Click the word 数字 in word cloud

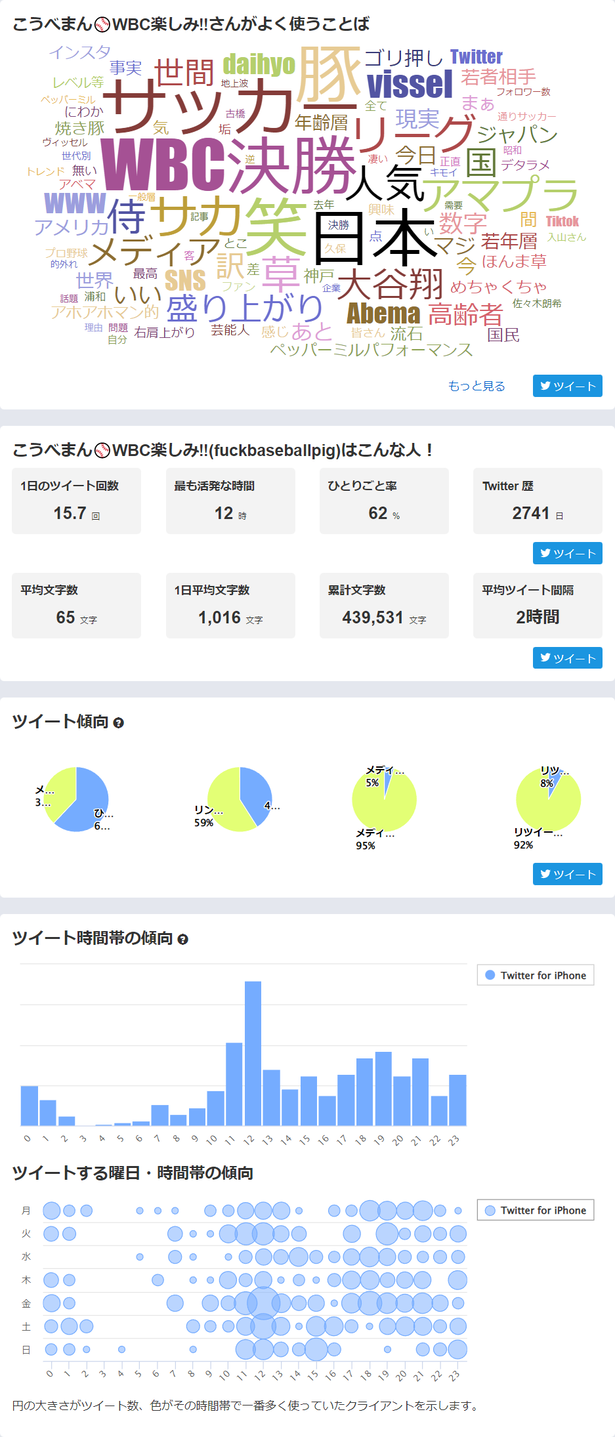(x=463, y=222)
